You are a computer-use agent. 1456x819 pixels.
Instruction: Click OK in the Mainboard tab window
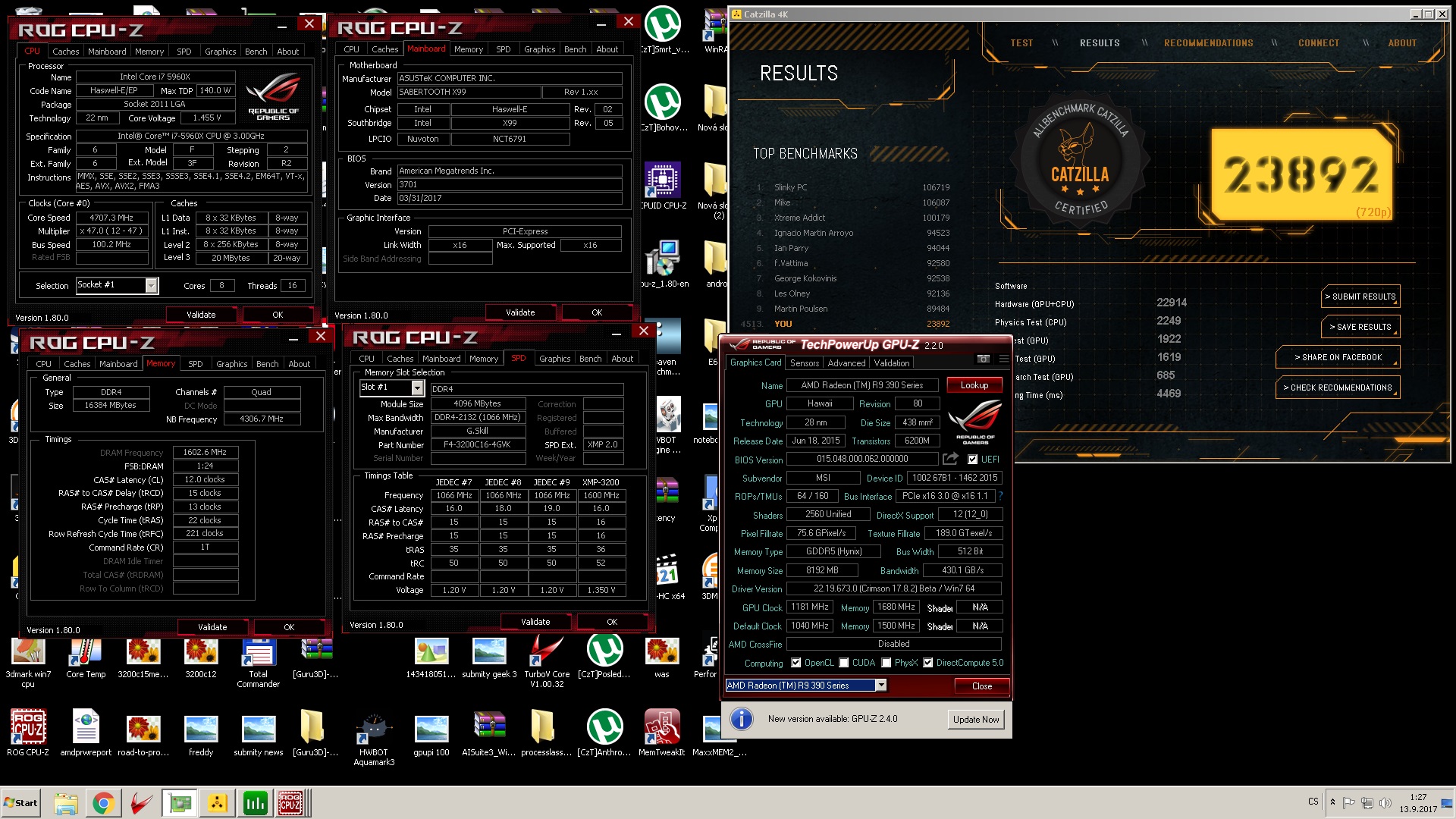[x=597, y=312]
